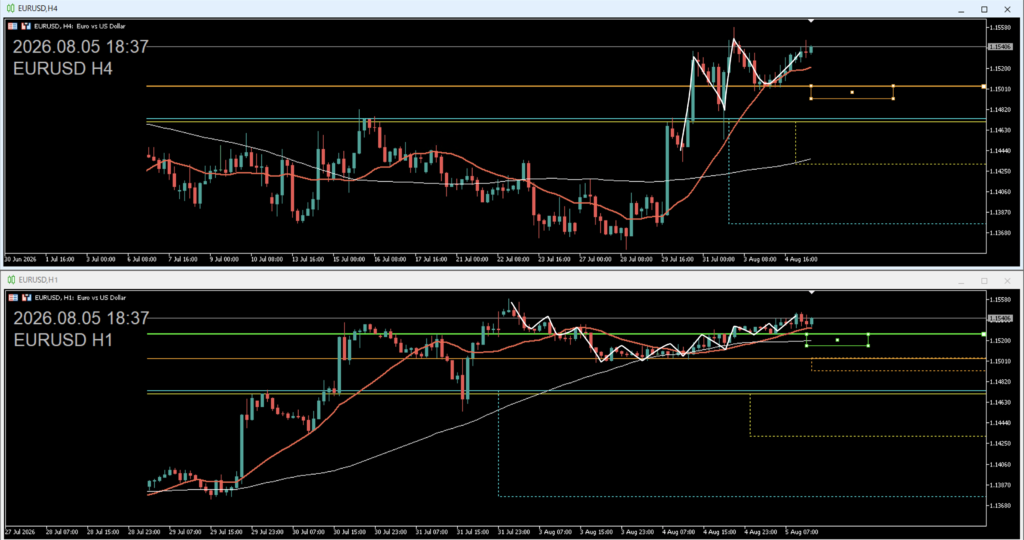Image resolution: width=1024 pixels, height=540 pixels.
Task: Click the '27 Jul 2026' date on H1 time axis
Action: 21,532
